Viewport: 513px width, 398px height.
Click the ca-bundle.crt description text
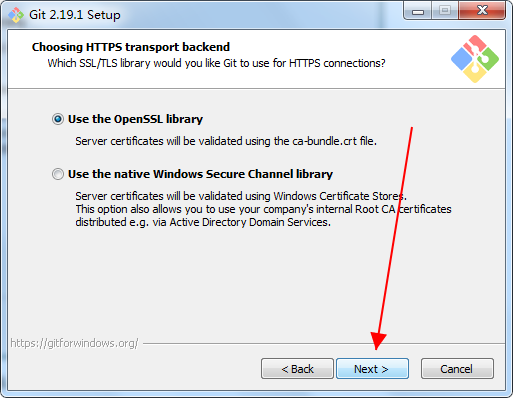(x=226, y=141)
